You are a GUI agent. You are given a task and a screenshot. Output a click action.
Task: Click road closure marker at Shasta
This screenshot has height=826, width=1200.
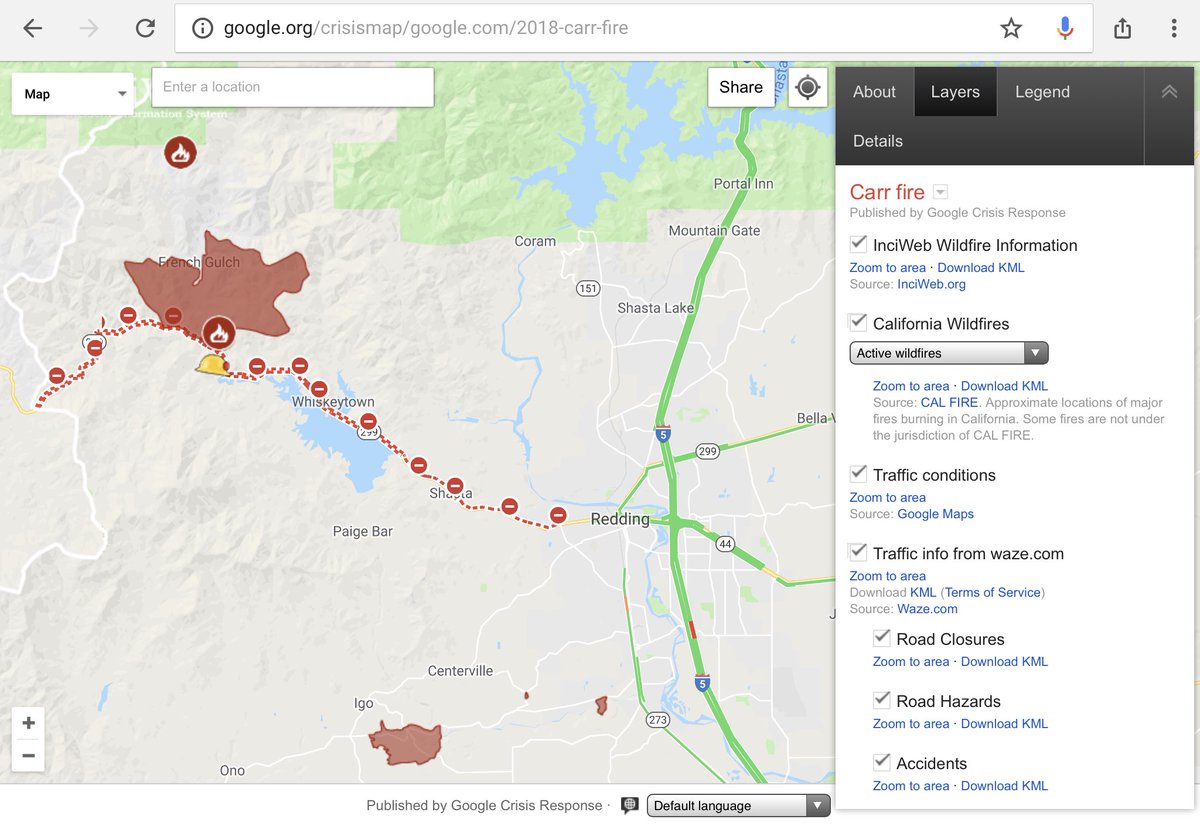pos(455,486)
